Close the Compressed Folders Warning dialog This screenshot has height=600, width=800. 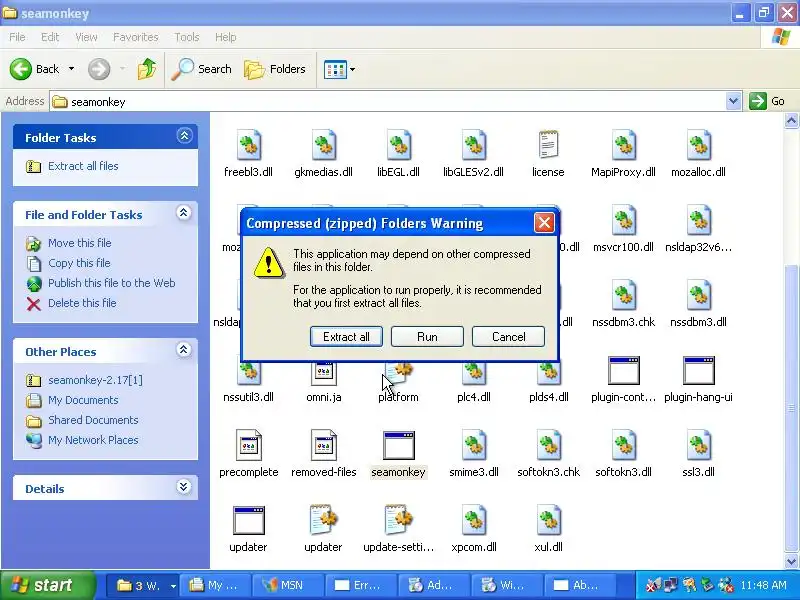tap(544, 222)
